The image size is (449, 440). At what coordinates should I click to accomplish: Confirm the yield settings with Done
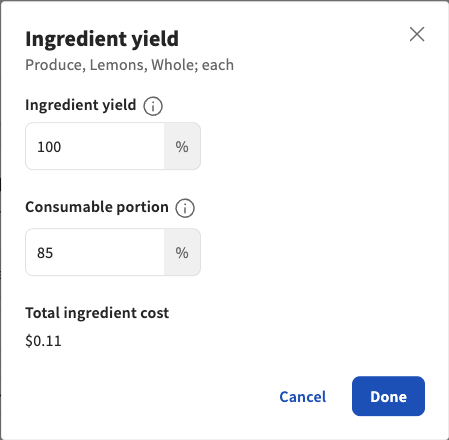(x=388, y=396)
